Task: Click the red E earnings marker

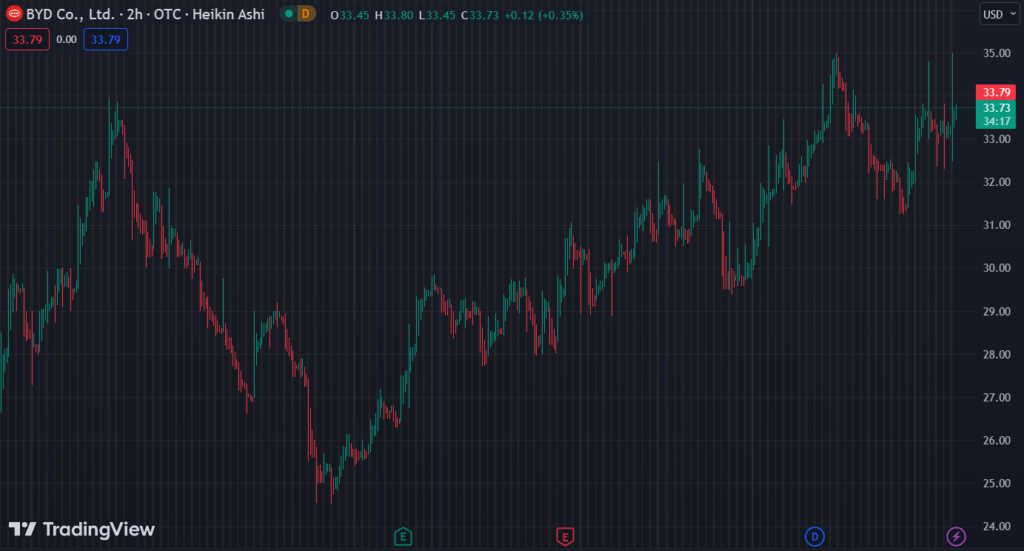Action: pyautogui.click(x=565, y=537)
